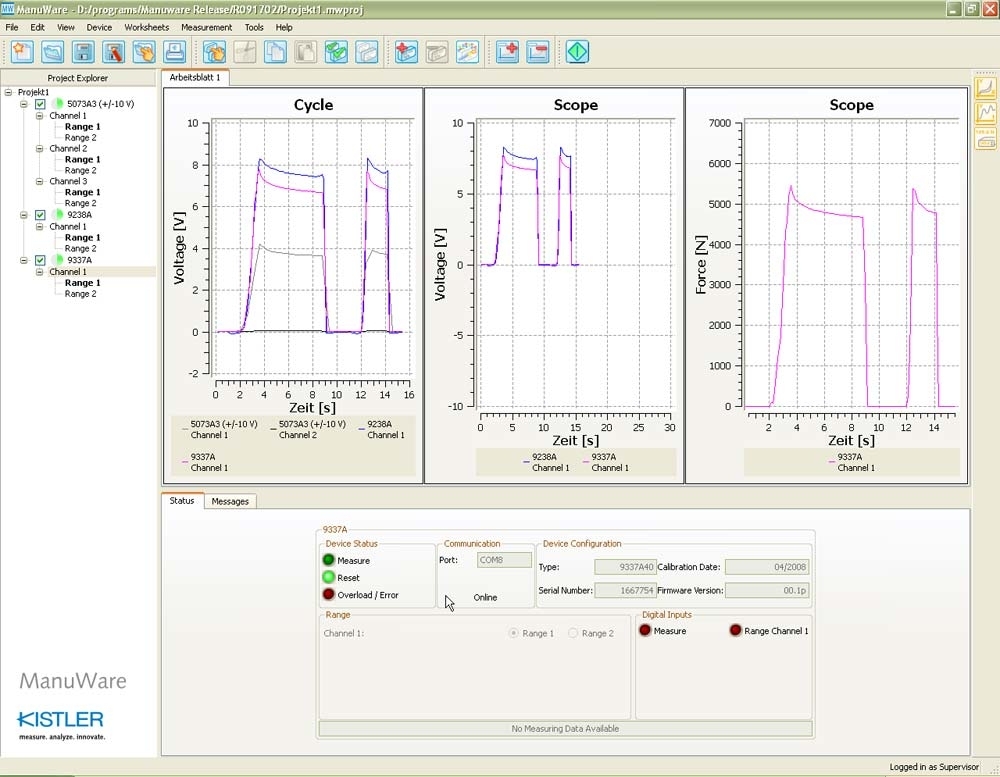Collapse Channel 1 under 9238A
The image size is (1000, 777).
tap(40, 226)
